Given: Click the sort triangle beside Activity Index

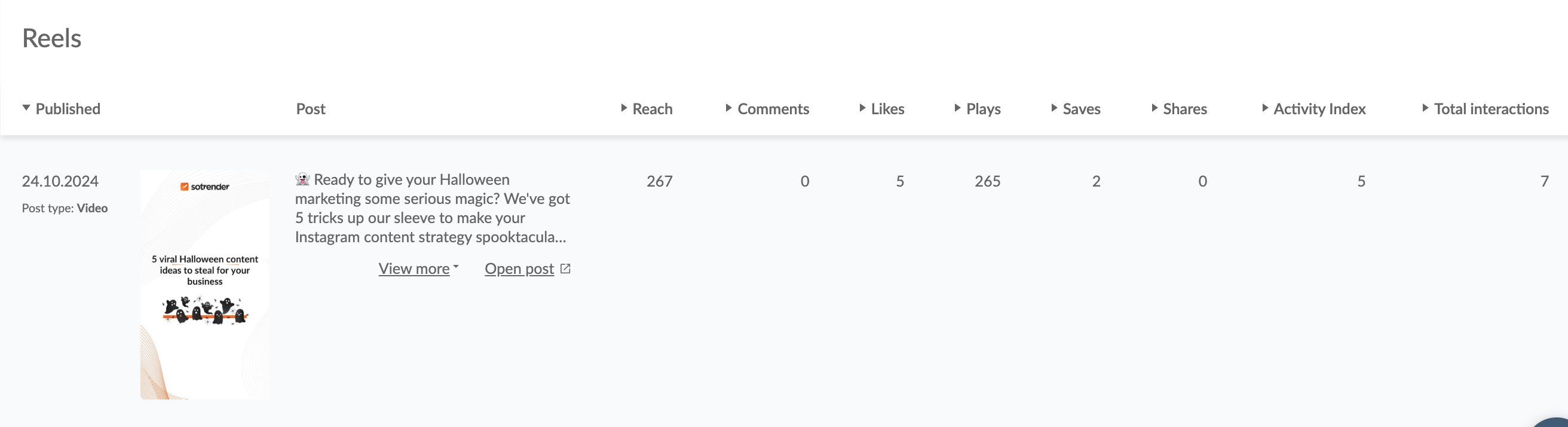Looking at the screenshot, I should pyautogui.click(x=1266, y=108).
